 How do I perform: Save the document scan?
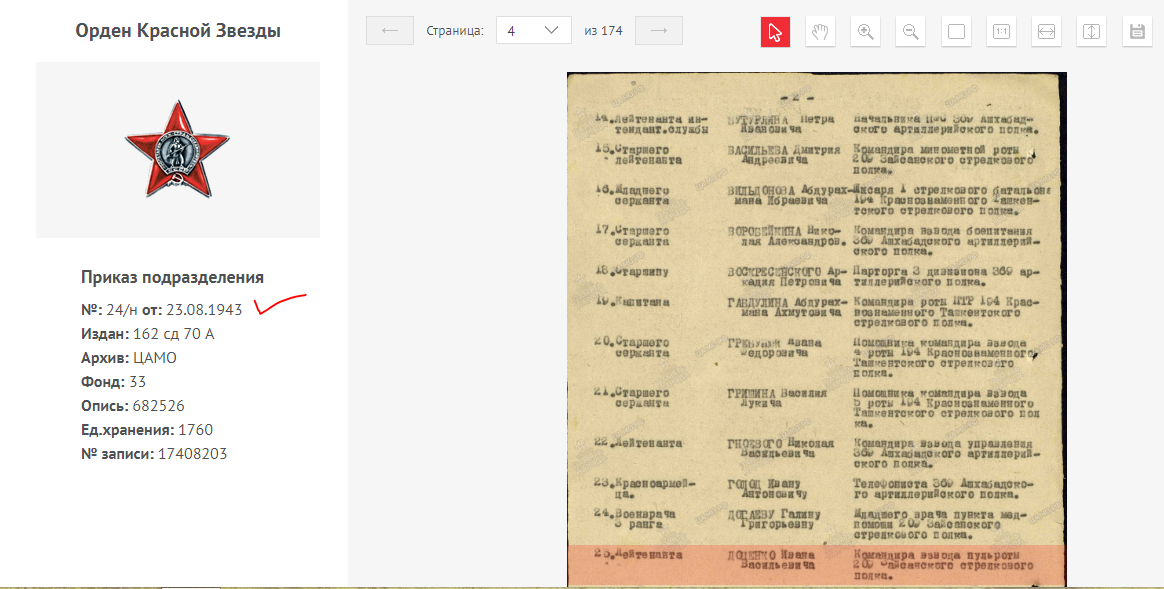[x=1137, y=31]
